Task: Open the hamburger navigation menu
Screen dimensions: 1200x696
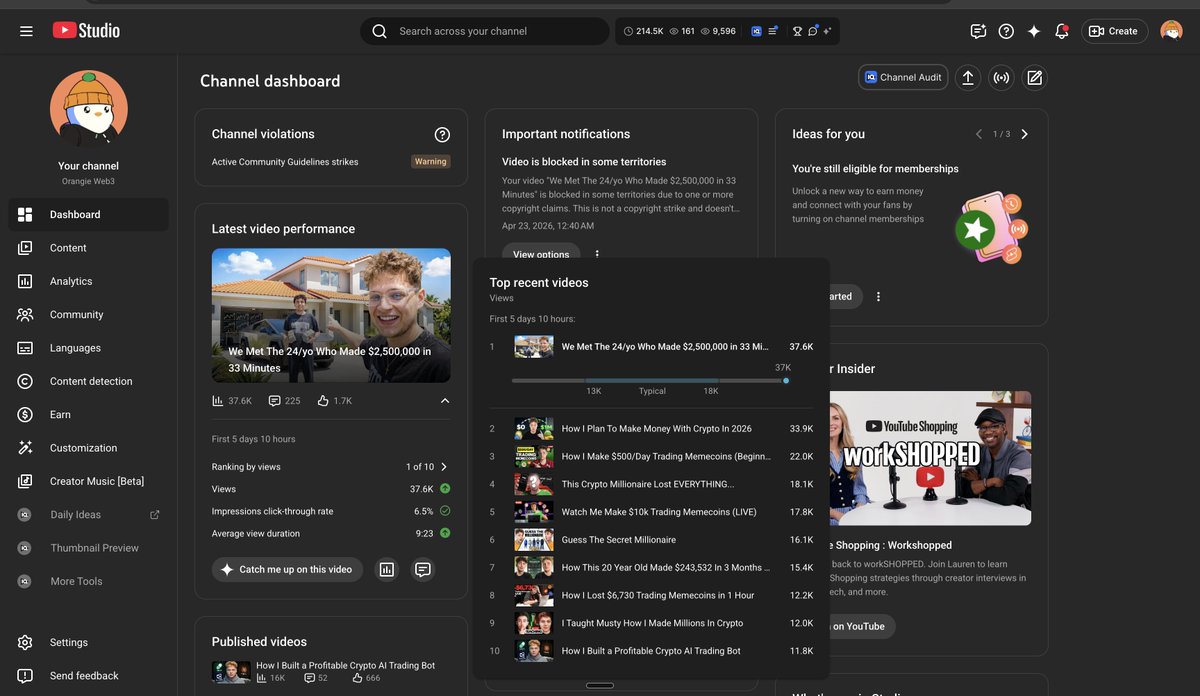Action: click(26, 31)
